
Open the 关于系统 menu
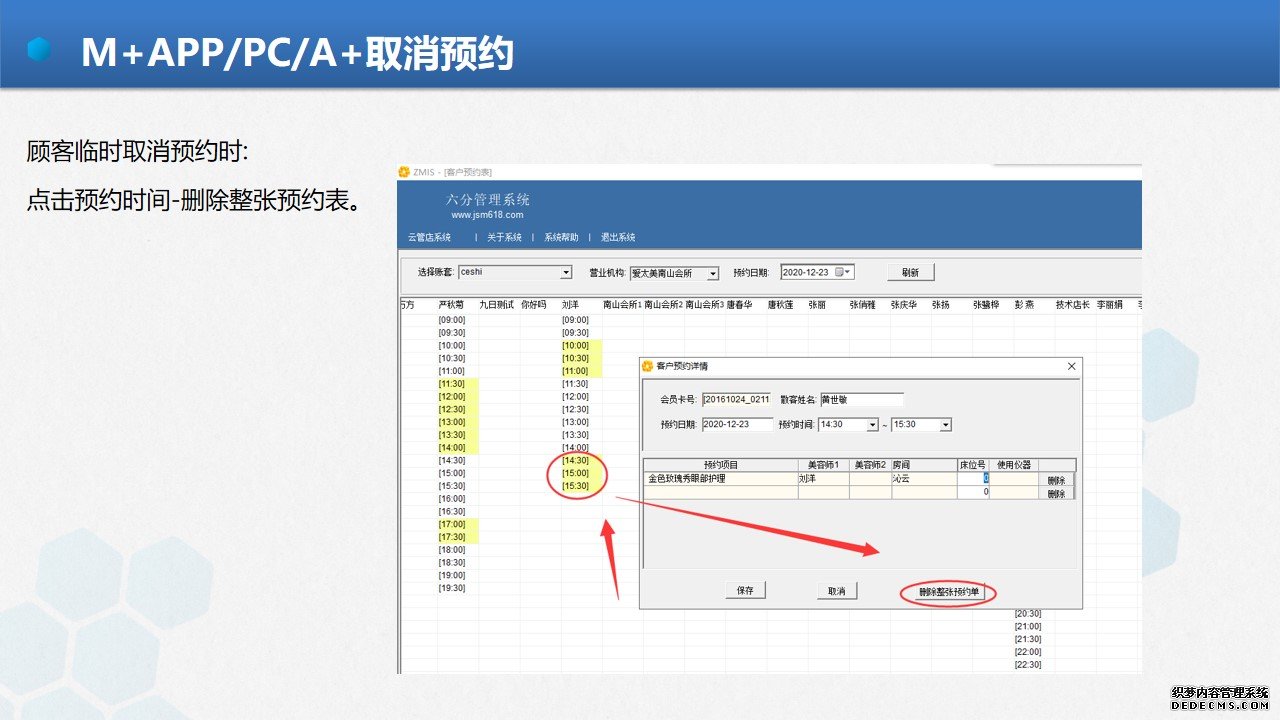pyautogui.click(x=504, y=237)
